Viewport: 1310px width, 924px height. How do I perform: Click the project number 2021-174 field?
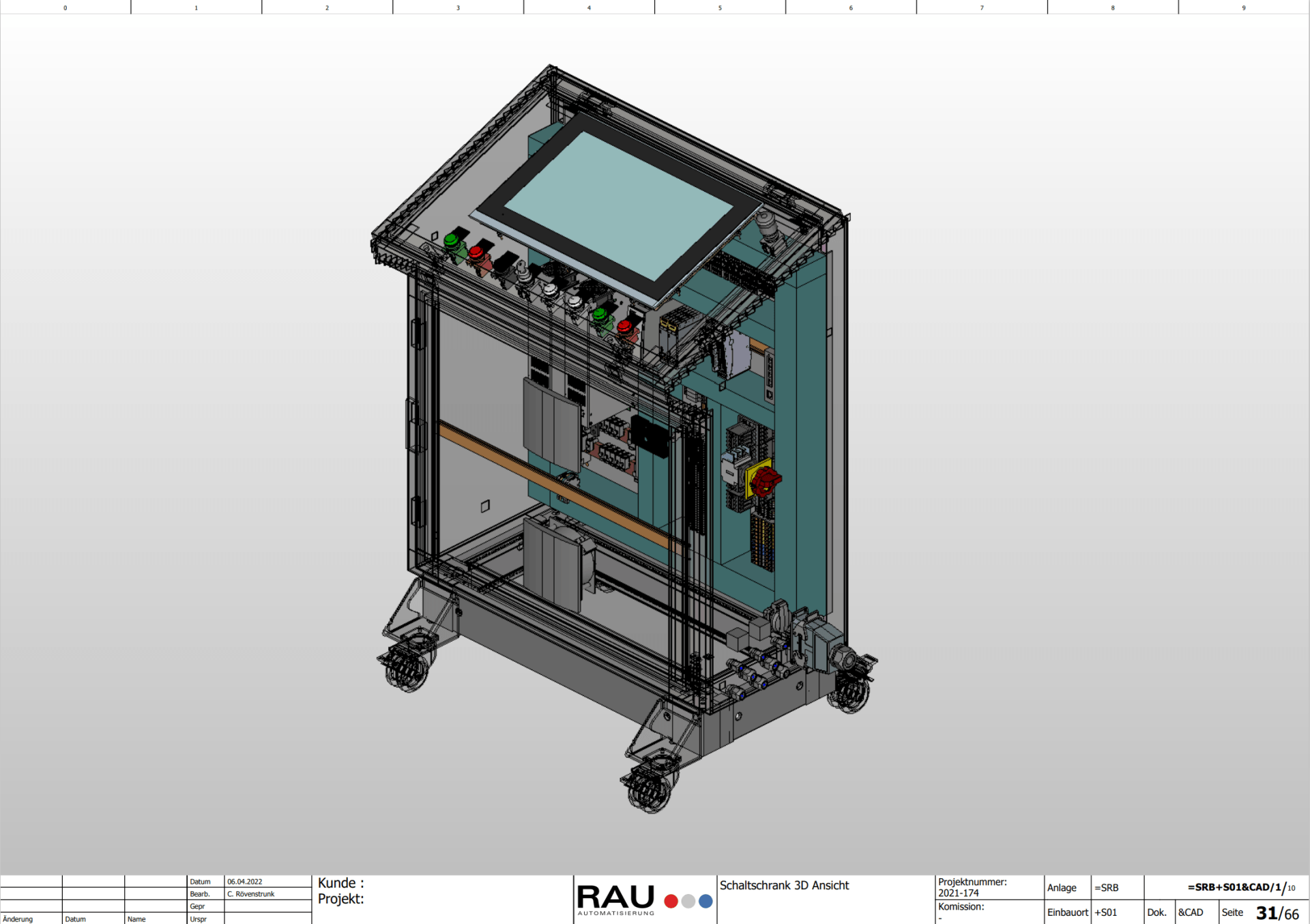[958, 893]
